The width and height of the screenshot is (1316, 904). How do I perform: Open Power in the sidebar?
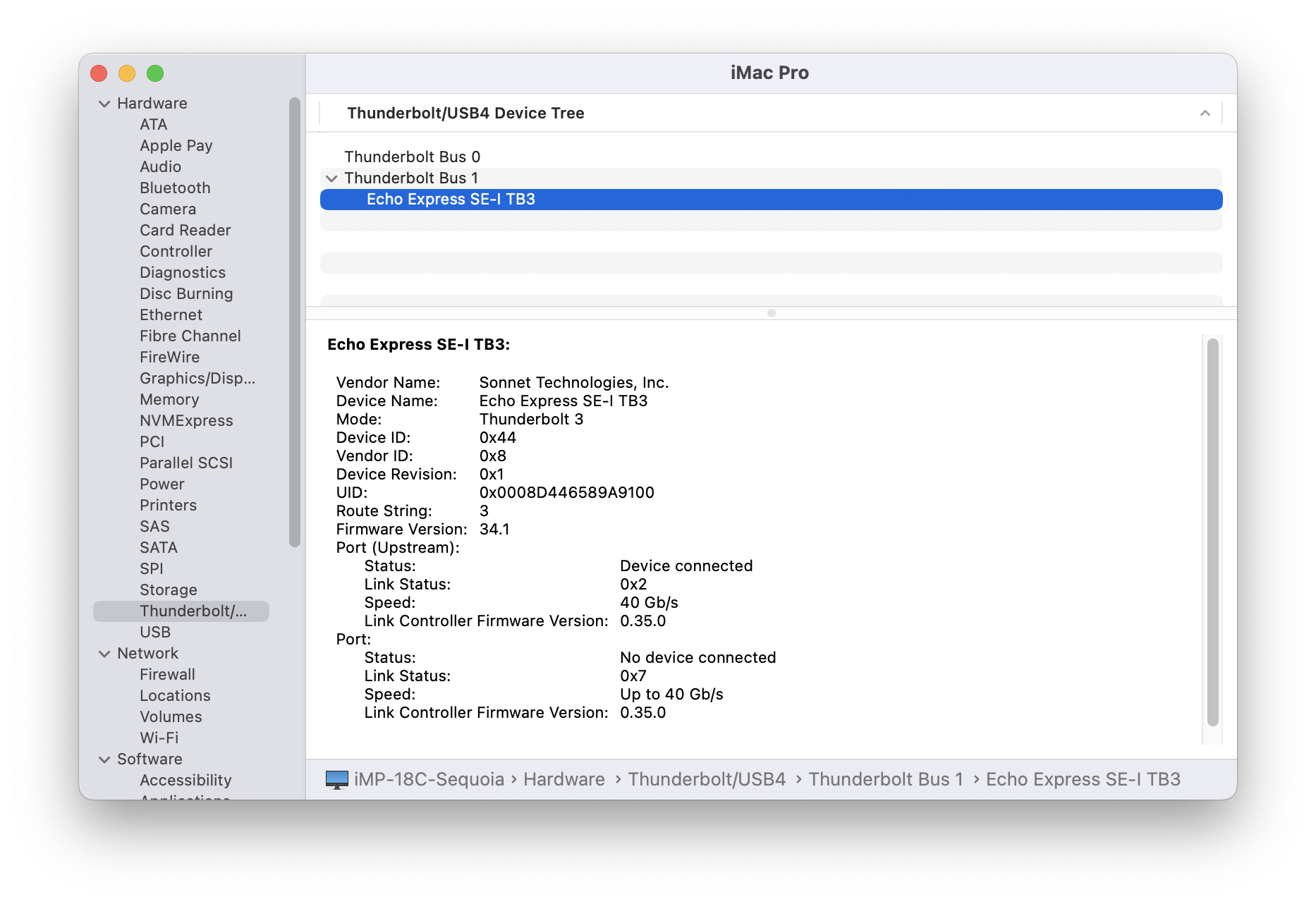click(162, 484)
